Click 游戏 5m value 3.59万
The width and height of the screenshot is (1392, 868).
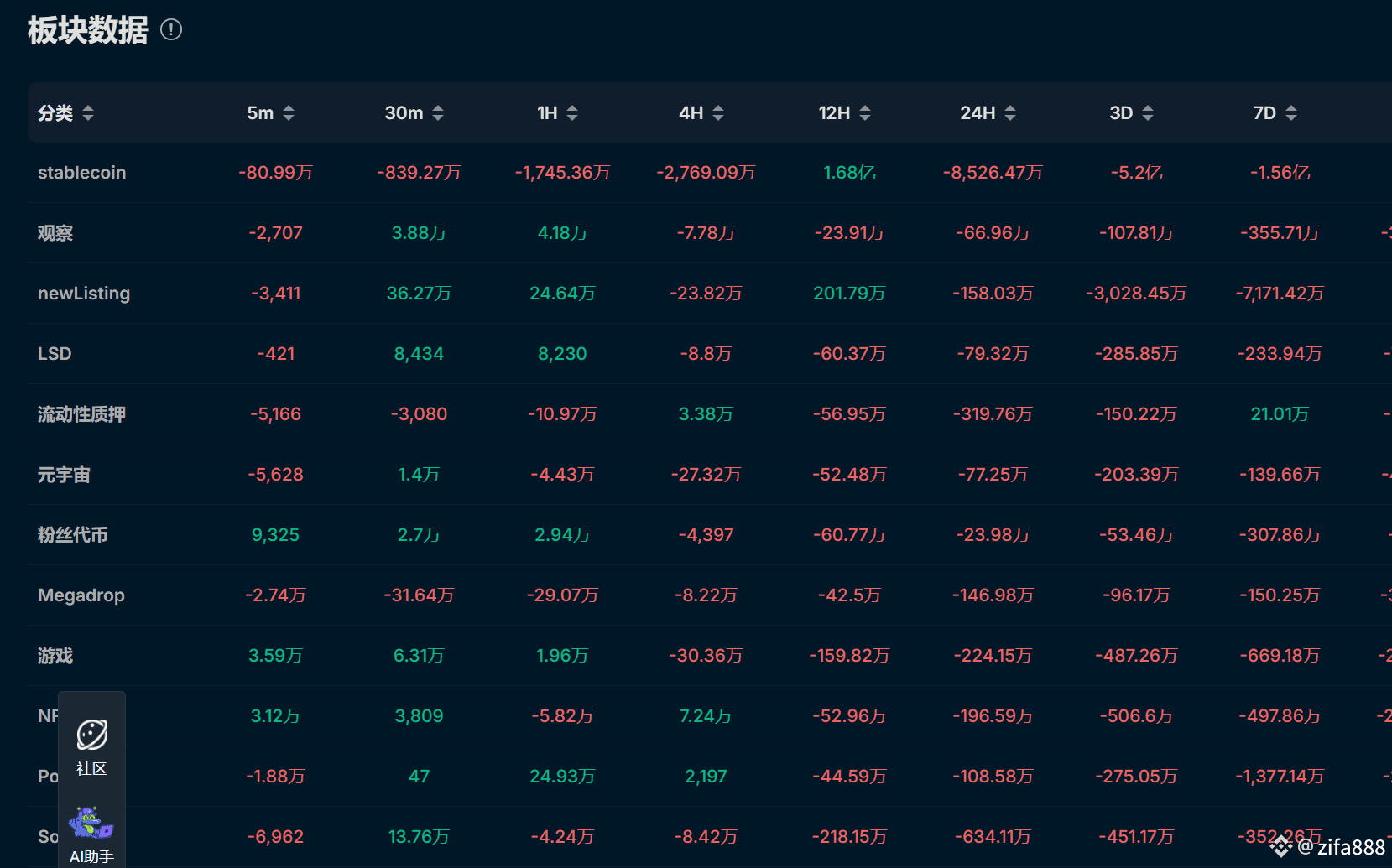tap(275, 656)
